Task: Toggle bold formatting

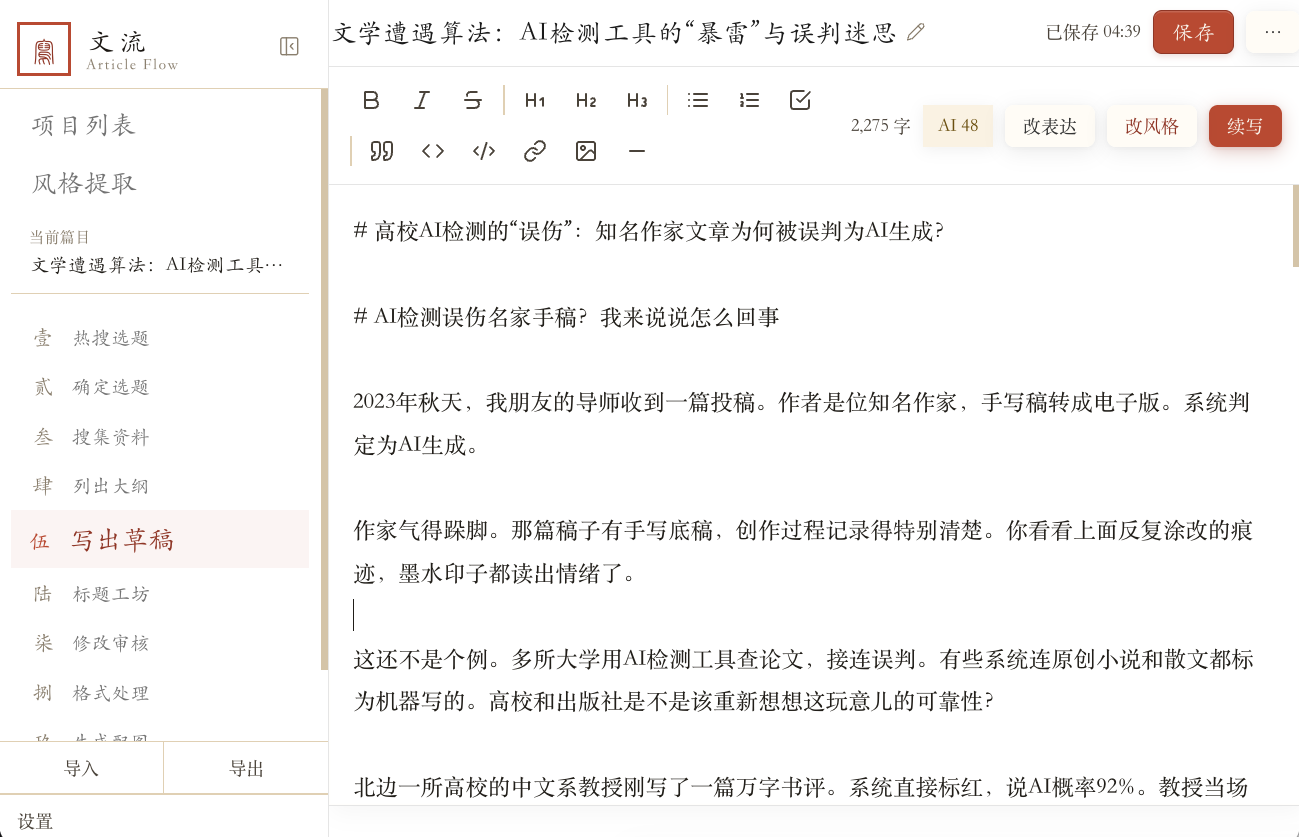Action: (371, 100)
